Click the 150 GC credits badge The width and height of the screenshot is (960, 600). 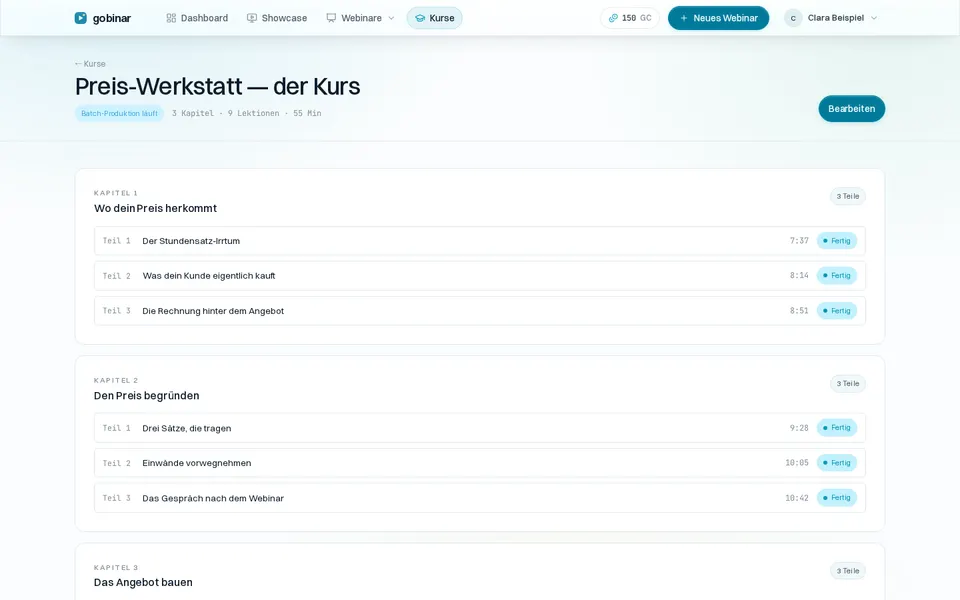tap(630, 18)
